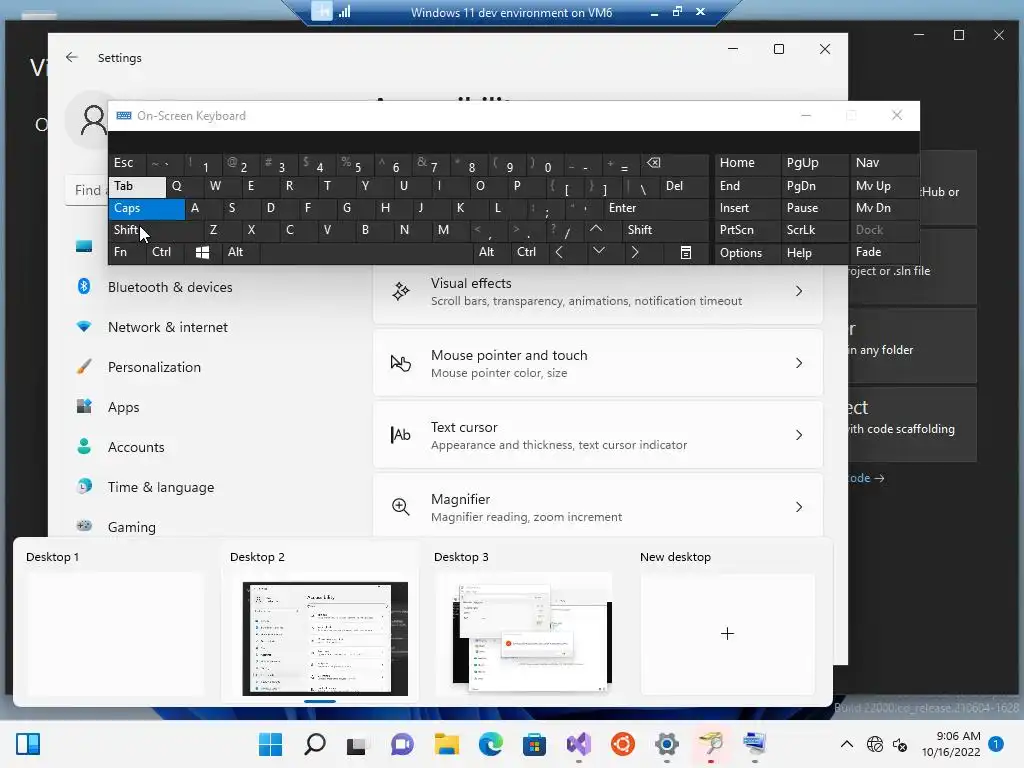Show hidden tray icons chevron
The width and height of the screenshot is (1024, 768).
tap(846, 744)
